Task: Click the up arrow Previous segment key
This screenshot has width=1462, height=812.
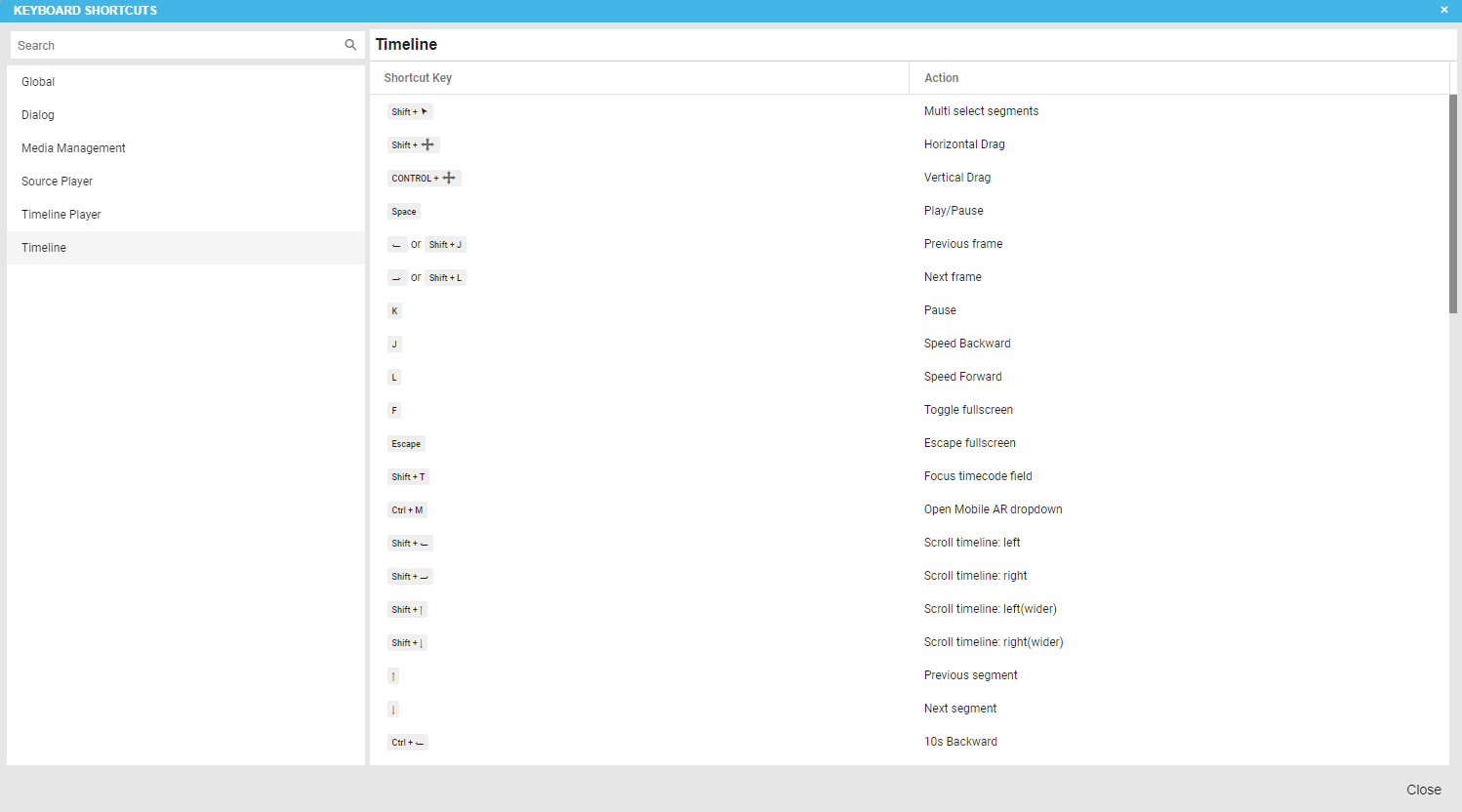Action: (x=393, y=676)
